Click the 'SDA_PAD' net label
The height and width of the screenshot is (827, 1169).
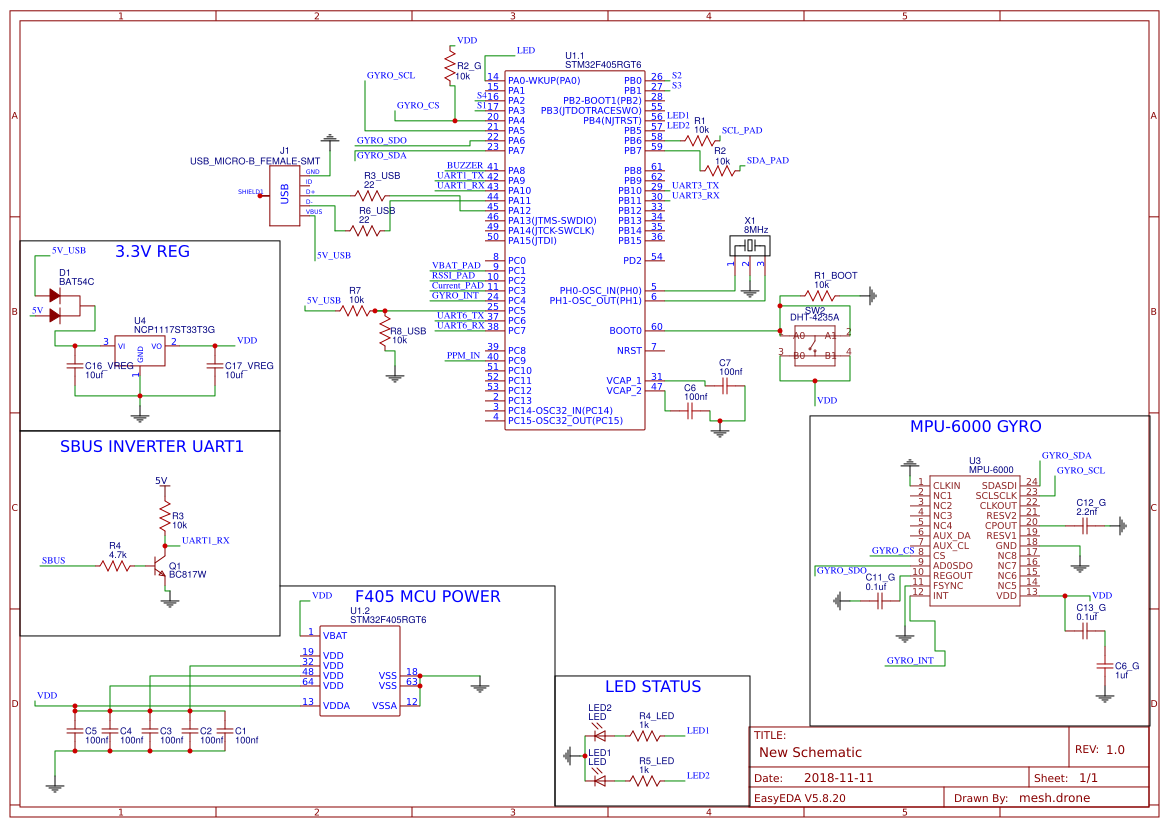(x=768, y=160)
